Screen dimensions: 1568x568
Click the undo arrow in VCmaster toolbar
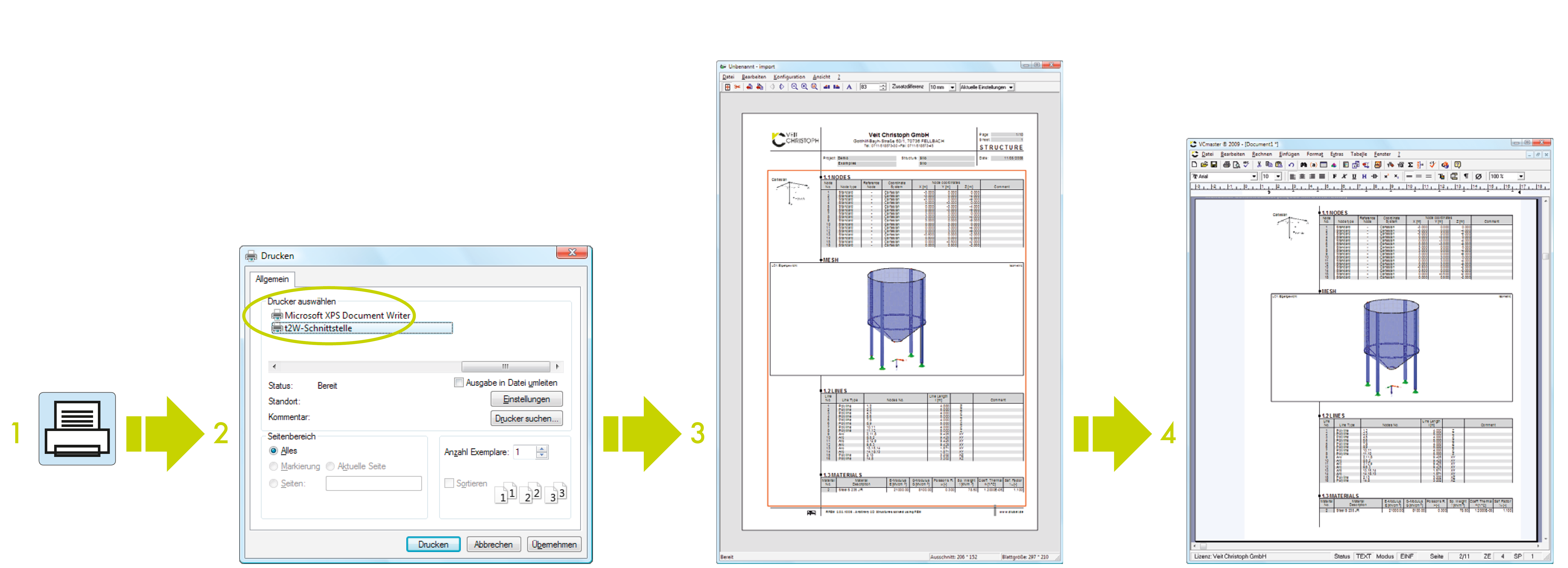tap(1291, 165)
